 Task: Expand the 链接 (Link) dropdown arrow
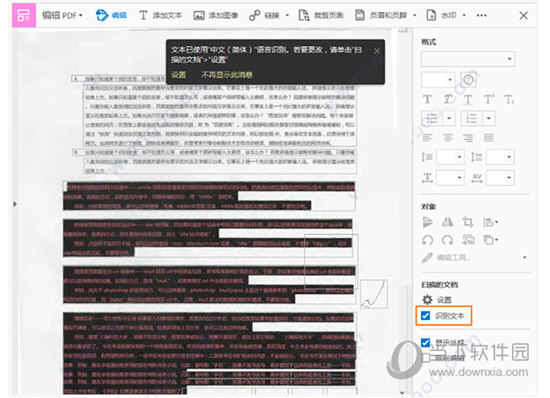coord(287,15)
